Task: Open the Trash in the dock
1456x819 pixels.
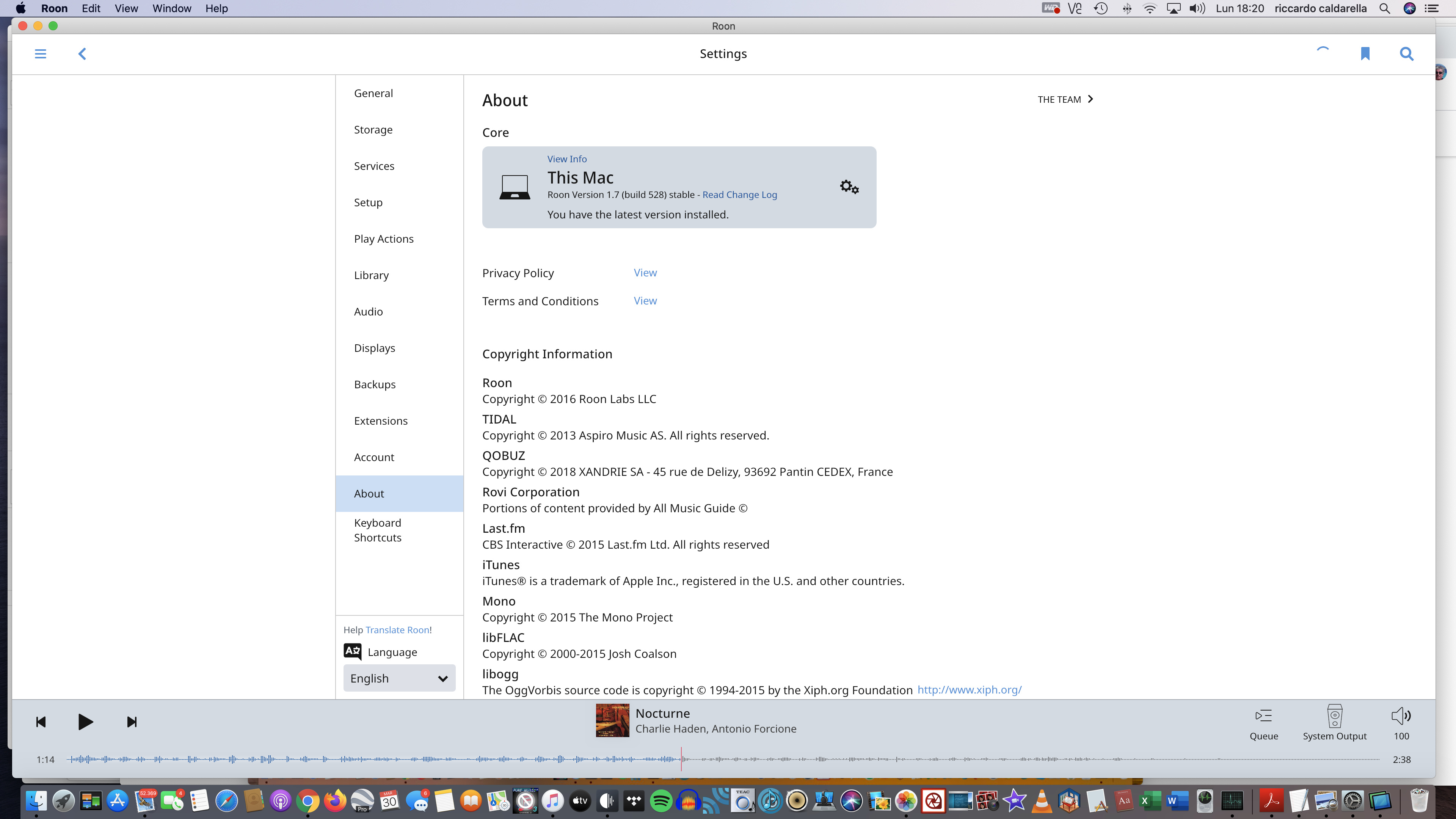Action: click(1419, 801)
